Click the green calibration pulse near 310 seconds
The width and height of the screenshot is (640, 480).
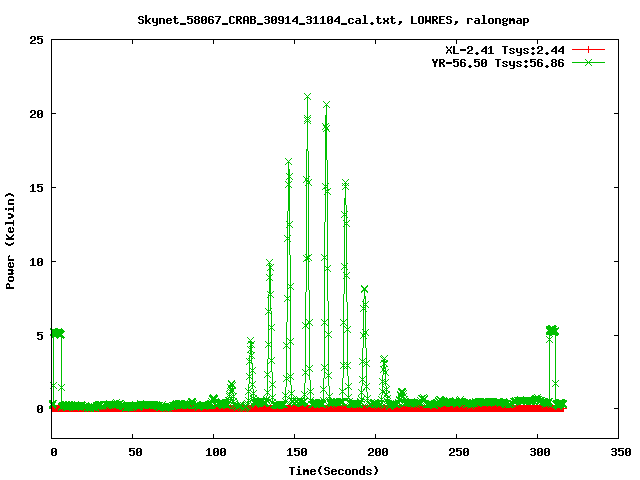tap(552, 331)
